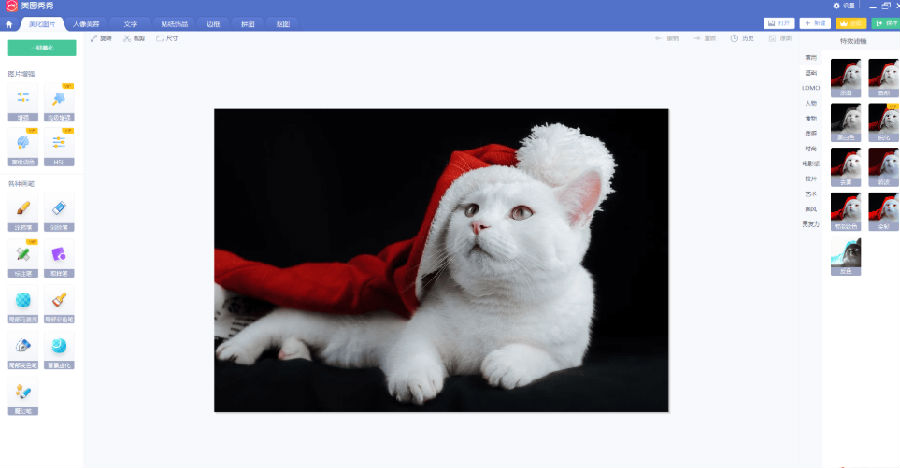The height and width of the screenshot is (468, 900).
Task: Open the 抠图 tab
Action: (283, 24)
